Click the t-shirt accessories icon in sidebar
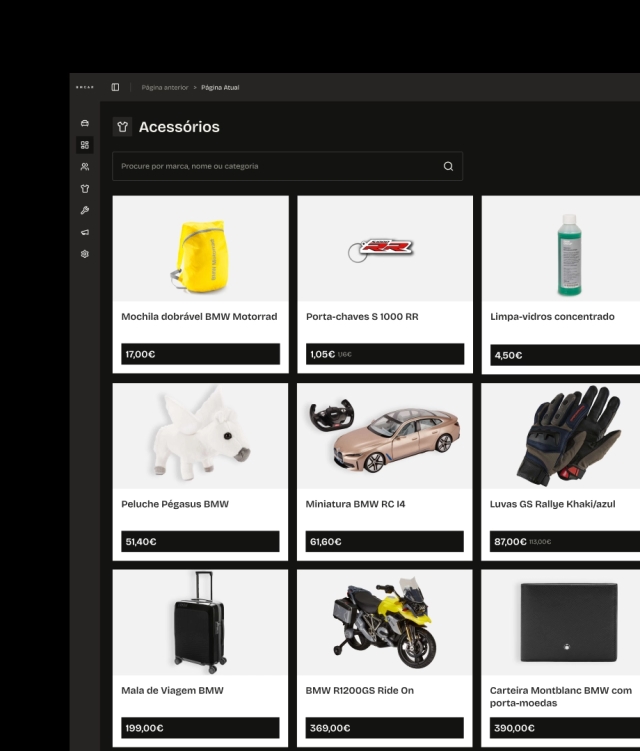The width and height of the screenshot is (640, 751). coord(85,188)
